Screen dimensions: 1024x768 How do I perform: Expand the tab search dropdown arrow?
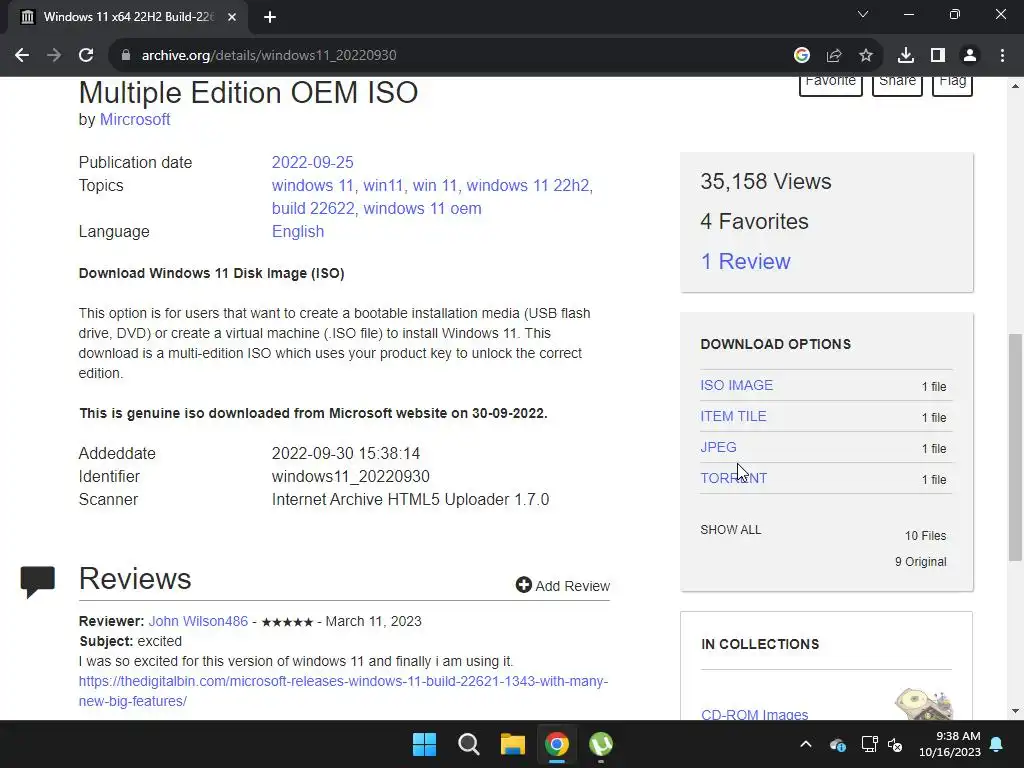(863, 14)
